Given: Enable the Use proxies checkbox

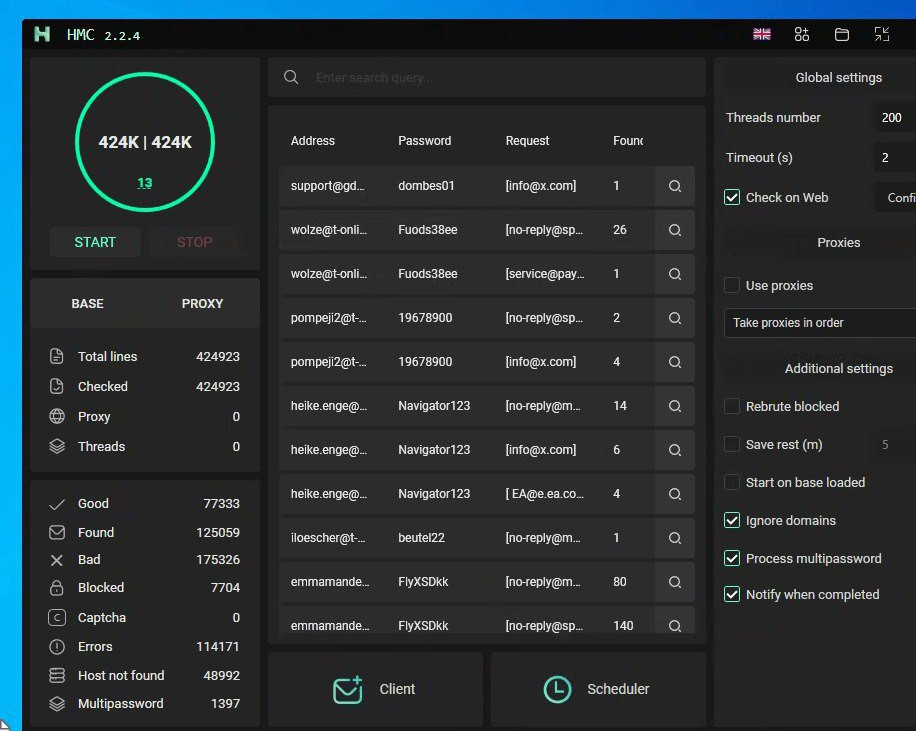Looking at the screenshot, I should (732, 286).
